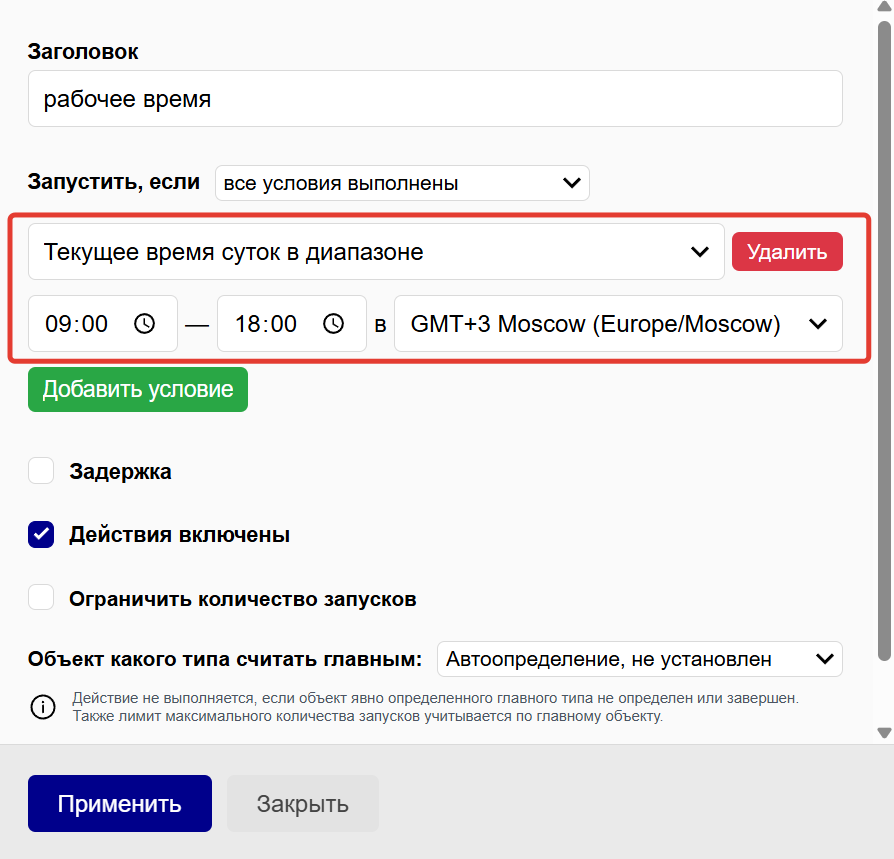This screenshot has width=894, height=859.
Task: Tick Ограничить количество запусков checkbox
Action: 41,599
